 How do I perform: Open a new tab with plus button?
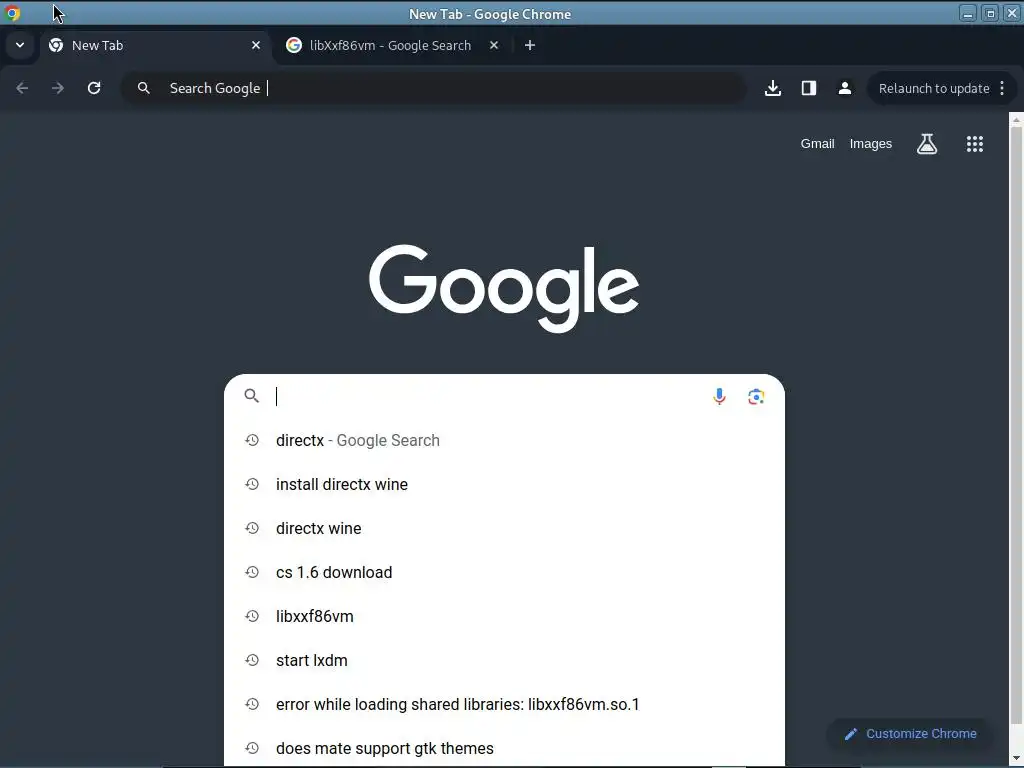click(x=530, y=45)
